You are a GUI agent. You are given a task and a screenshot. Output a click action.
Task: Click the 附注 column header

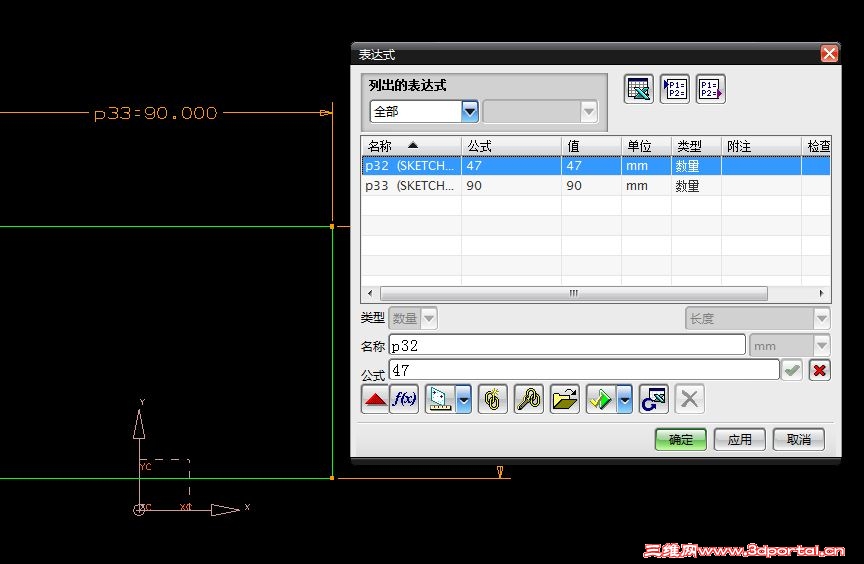click(762, 146)
